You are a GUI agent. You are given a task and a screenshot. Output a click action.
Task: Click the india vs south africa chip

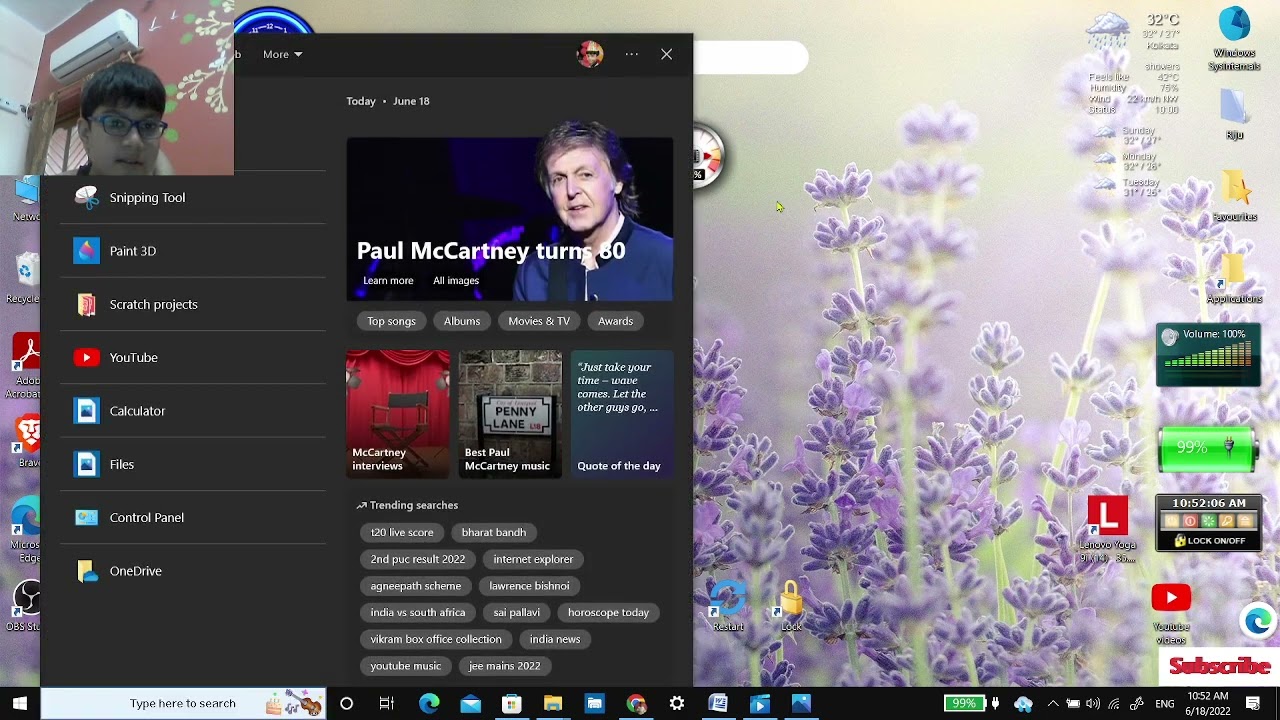pyautogui.click(x=418, y=613)
